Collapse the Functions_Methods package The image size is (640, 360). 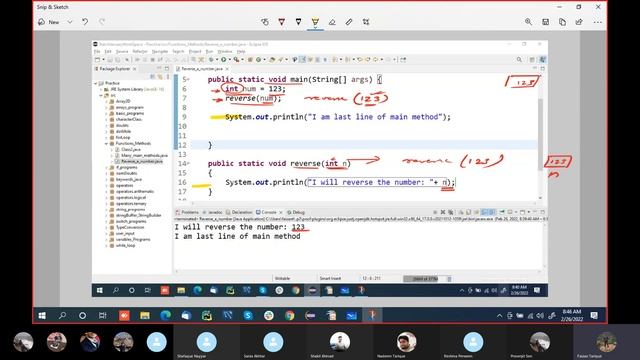pos(106,143)
